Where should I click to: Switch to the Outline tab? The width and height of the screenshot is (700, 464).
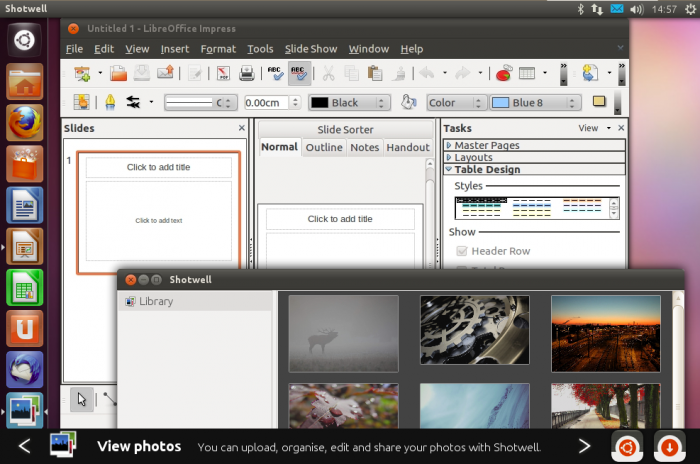coord(324,147)
